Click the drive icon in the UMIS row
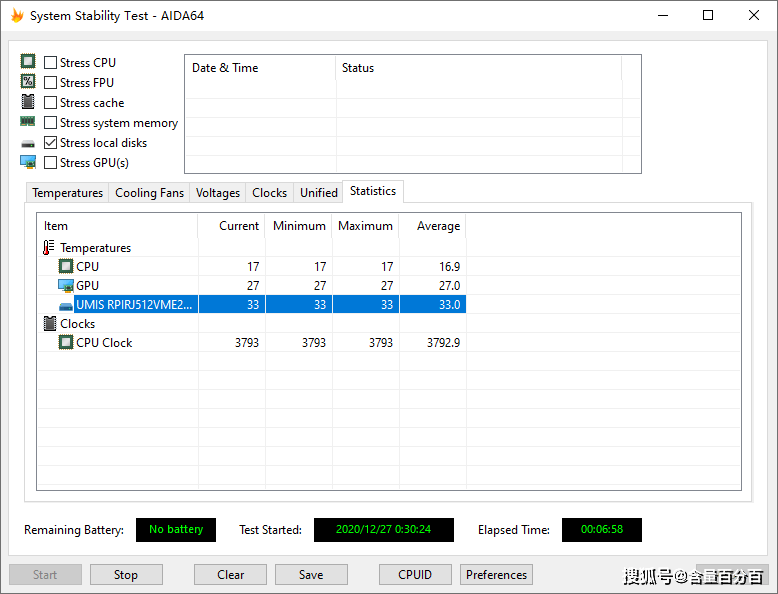Viewport: 778px width, 594px height. point(65,306)
